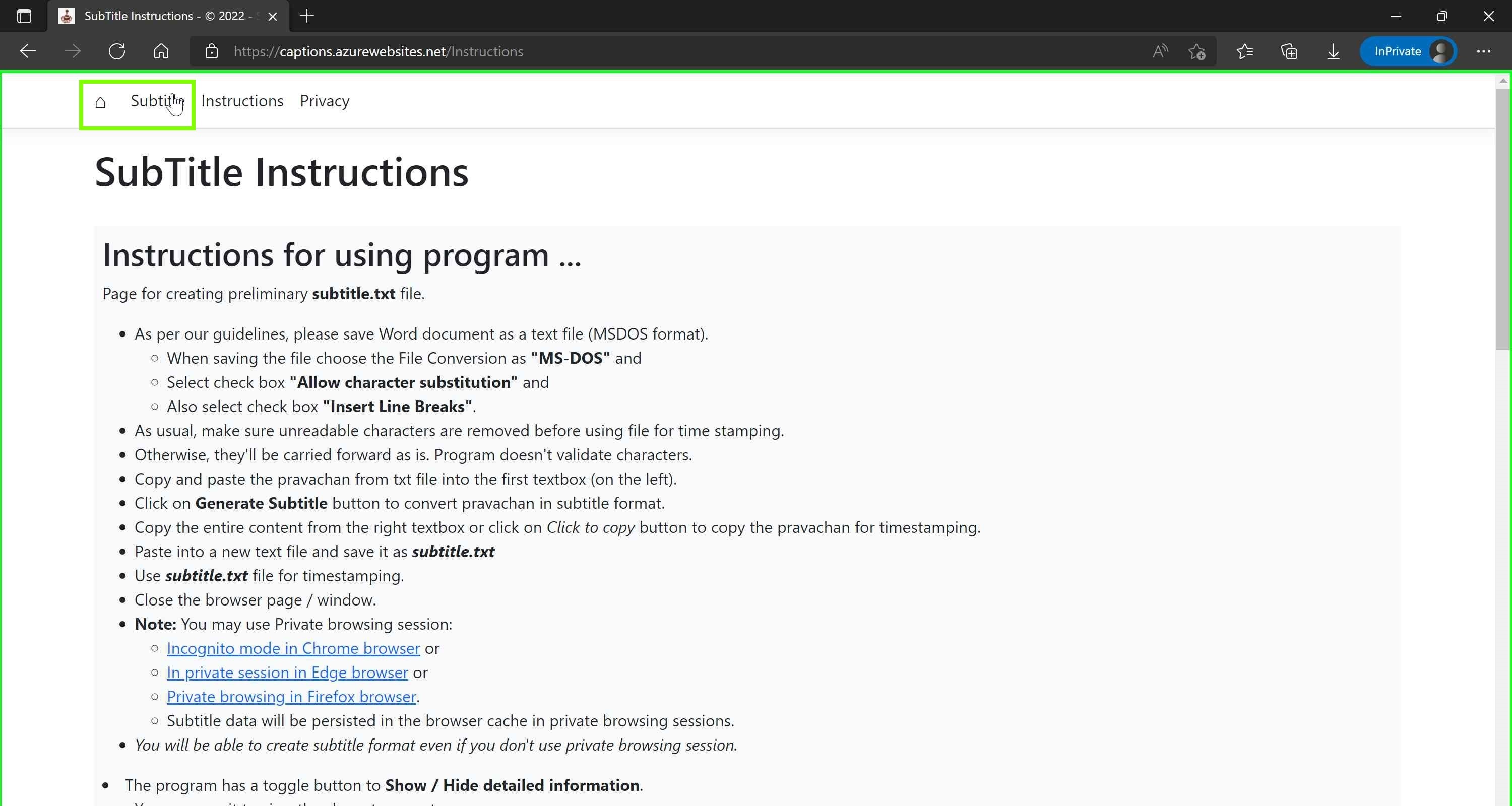Image resolution: width=1512 pixels, height=806 pixels.
Task: Open browser Settings and more menu
Action: pos(1483,51)
